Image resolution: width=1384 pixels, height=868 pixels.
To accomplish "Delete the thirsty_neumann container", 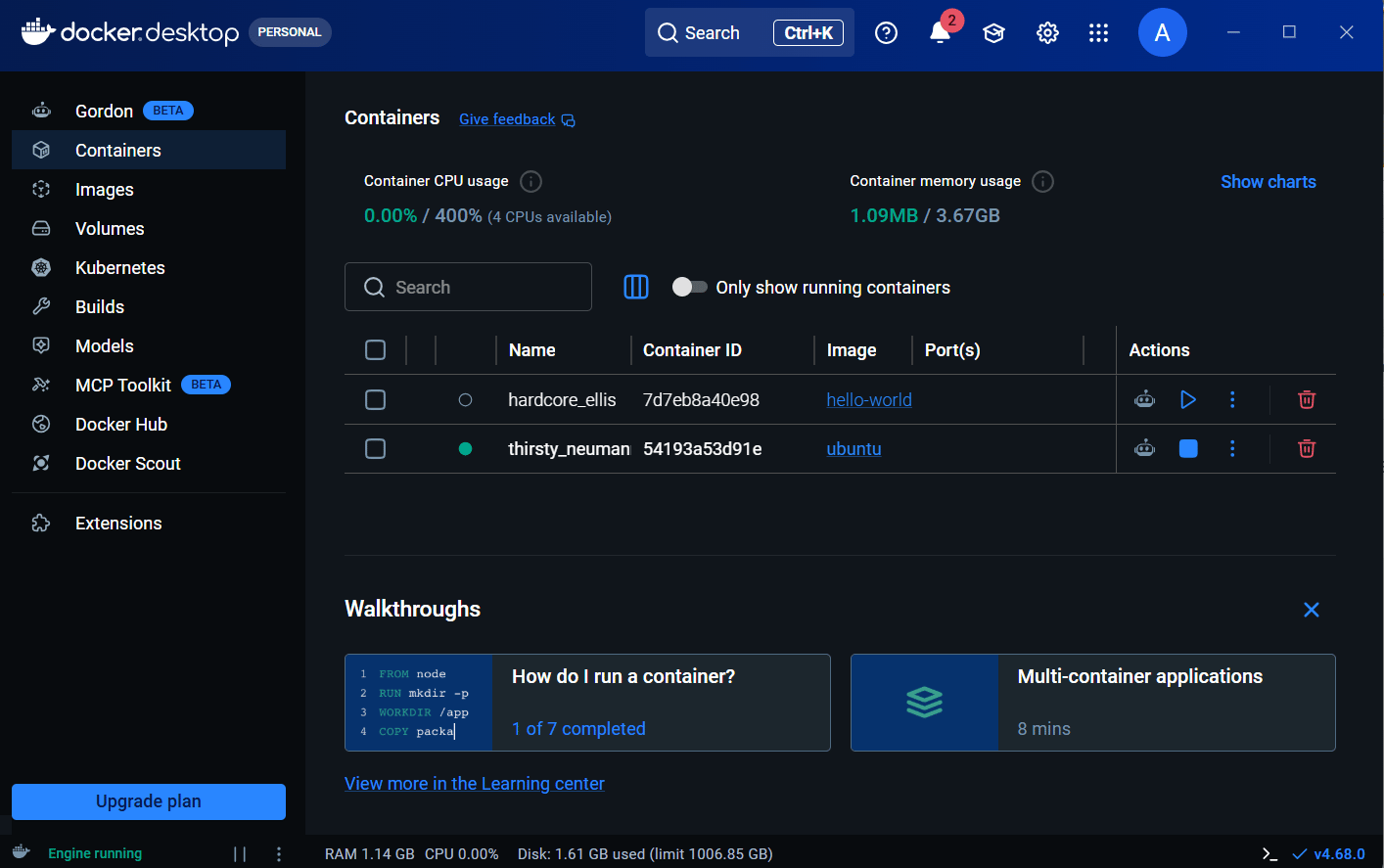I will coord(1307,448).
